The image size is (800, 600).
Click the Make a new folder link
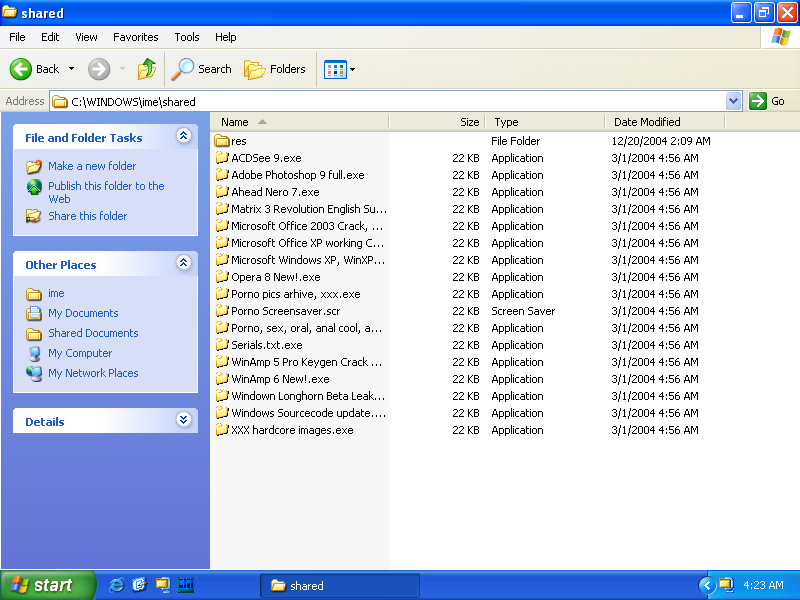tap(92, 166)
